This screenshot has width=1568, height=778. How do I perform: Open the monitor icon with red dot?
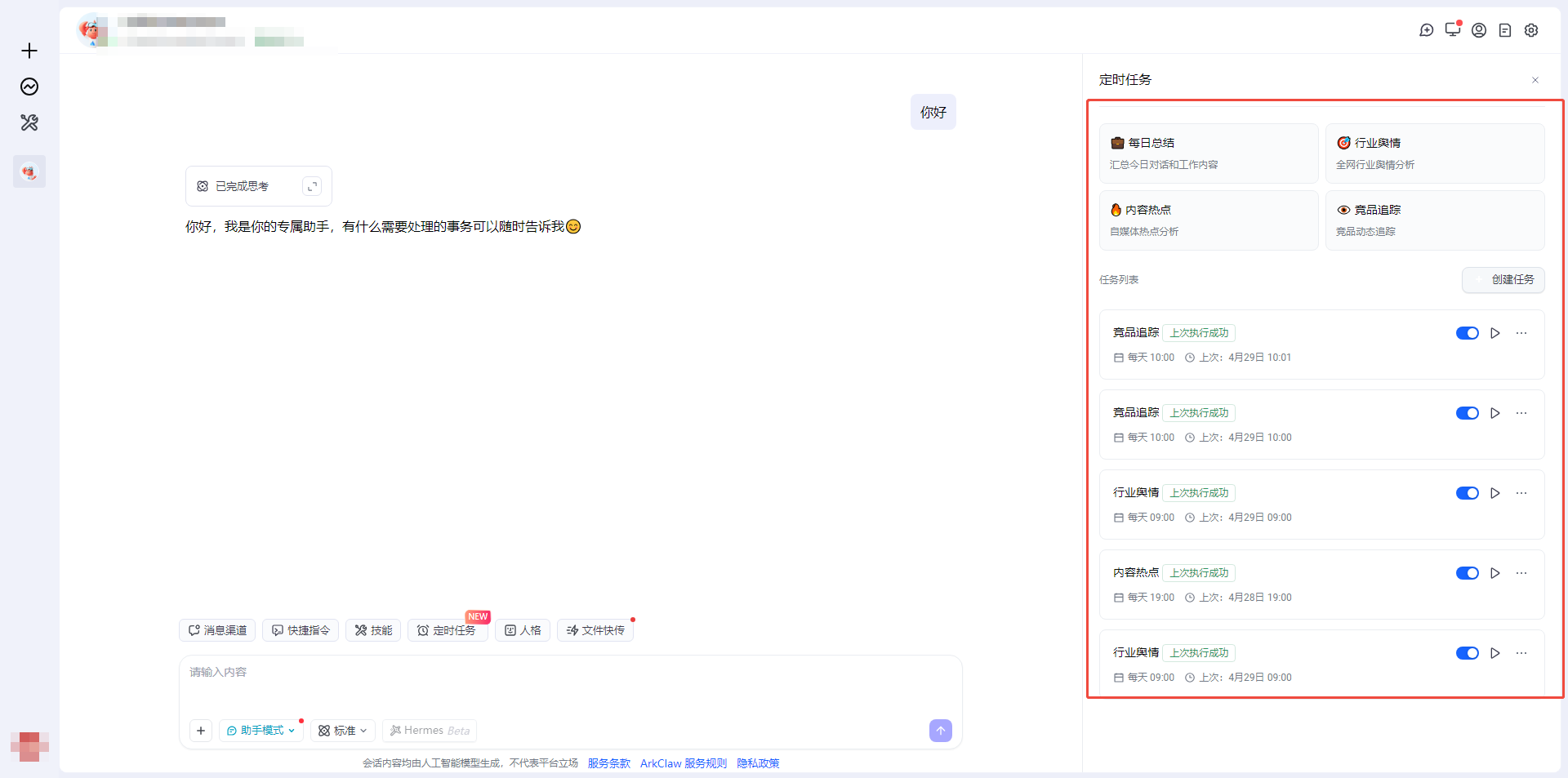(1453, 29)
